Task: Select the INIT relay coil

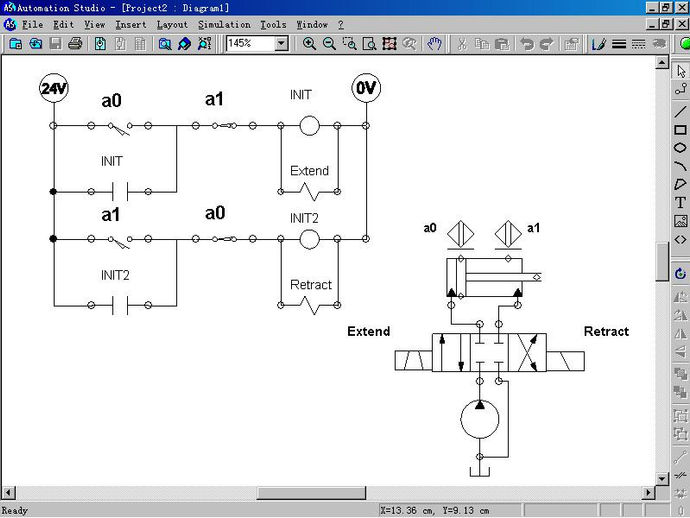Action: (309, 126)
